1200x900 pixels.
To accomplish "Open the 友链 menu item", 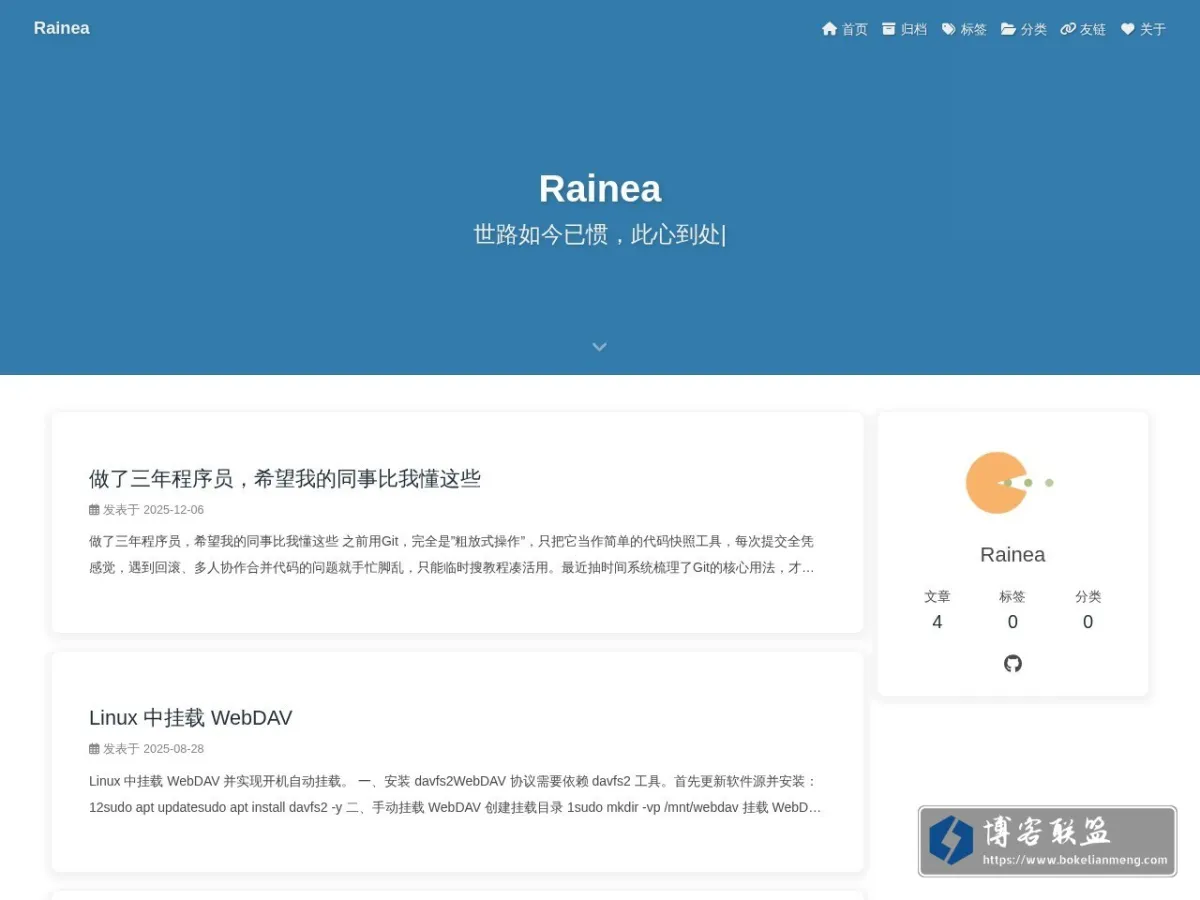I will (x=1083, y=29).
